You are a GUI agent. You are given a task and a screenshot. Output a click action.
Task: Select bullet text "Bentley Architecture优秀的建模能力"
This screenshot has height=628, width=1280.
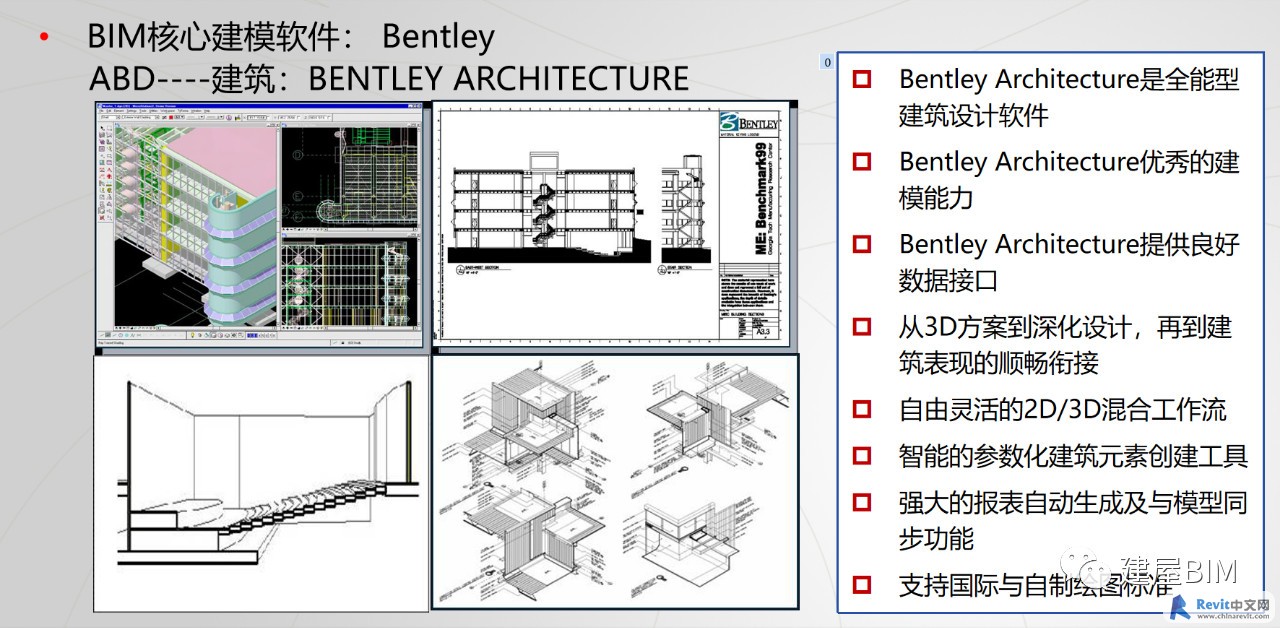pyautogui.click(x=1068, y=179)
